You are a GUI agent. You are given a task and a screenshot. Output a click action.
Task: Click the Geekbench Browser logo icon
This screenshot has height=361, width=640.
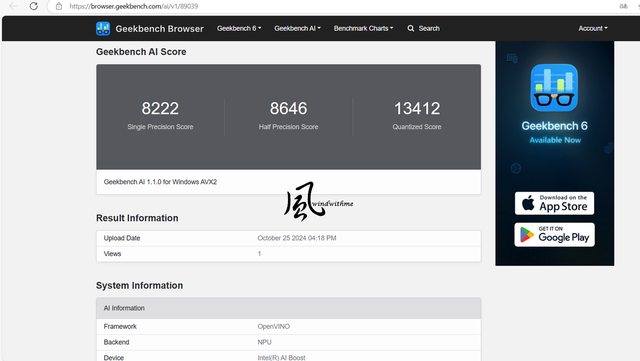click(x=103, y=29)
